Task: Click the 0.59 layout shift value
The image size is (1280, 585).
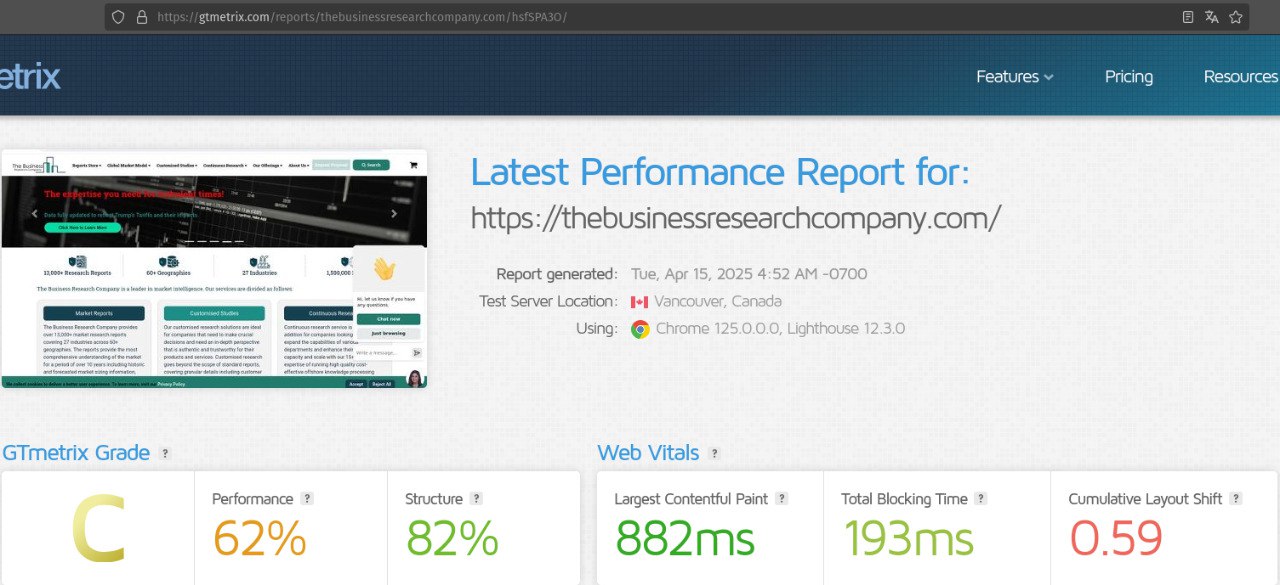Action: click(x=1116, y=539)
